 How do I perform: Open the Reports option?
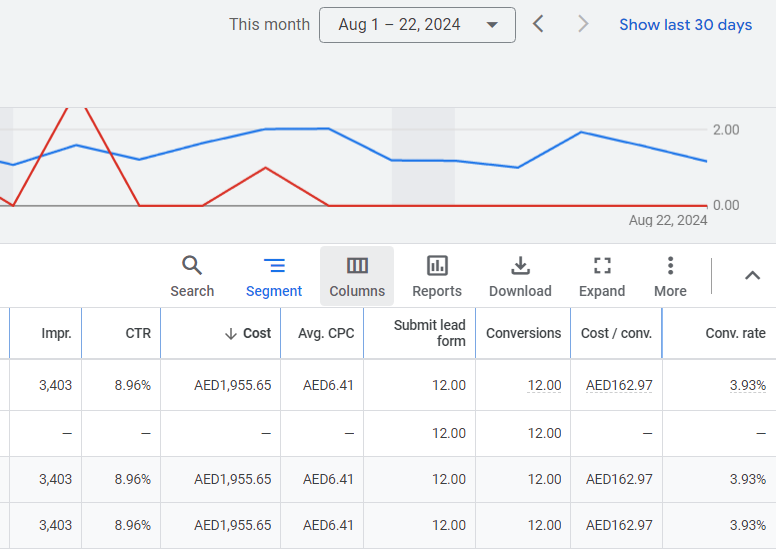click(x=437, y=276)
